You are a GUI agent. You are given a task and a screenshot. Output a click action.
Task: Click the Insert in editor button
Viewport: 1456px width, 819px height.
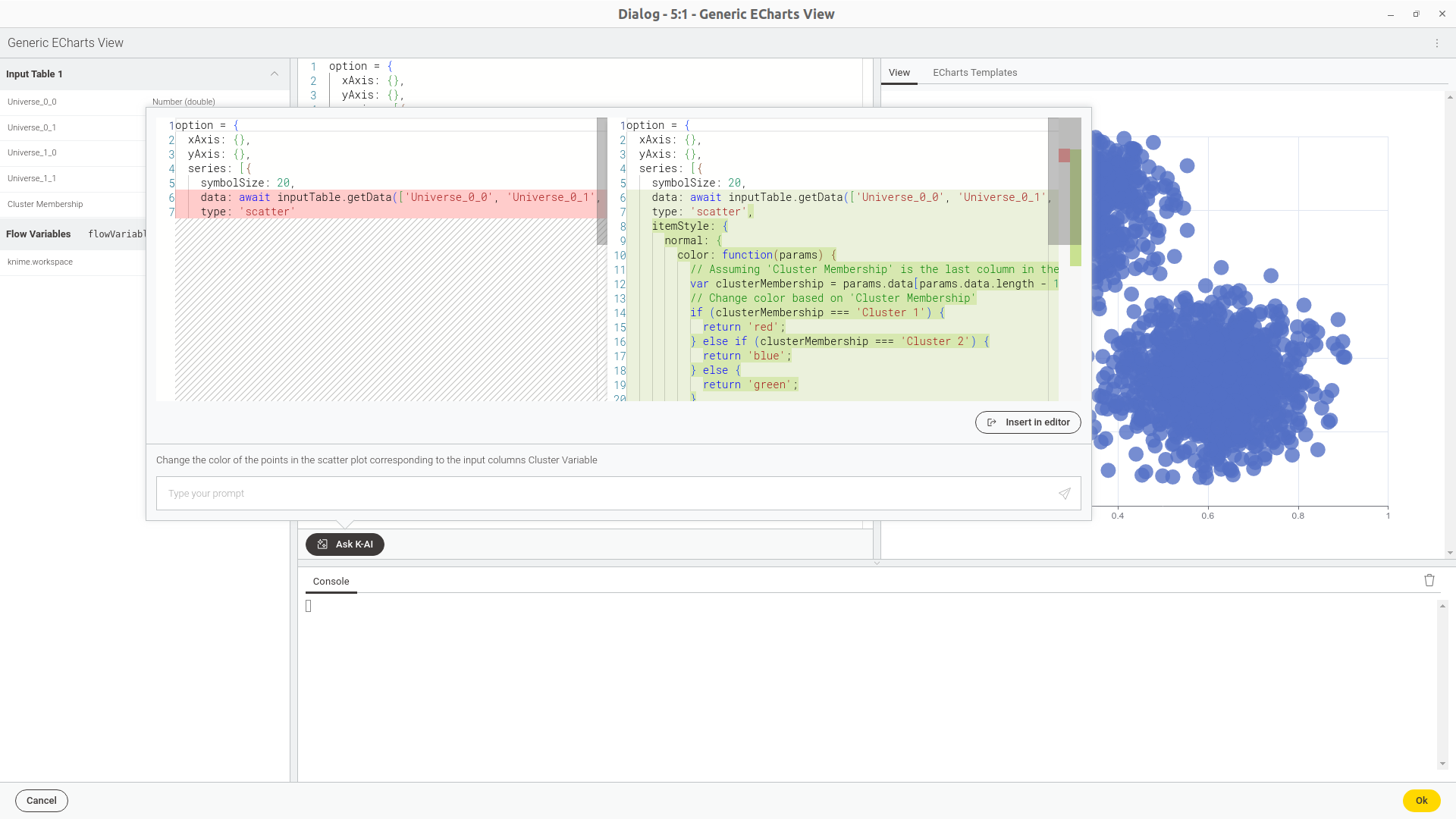(1028, 422)
